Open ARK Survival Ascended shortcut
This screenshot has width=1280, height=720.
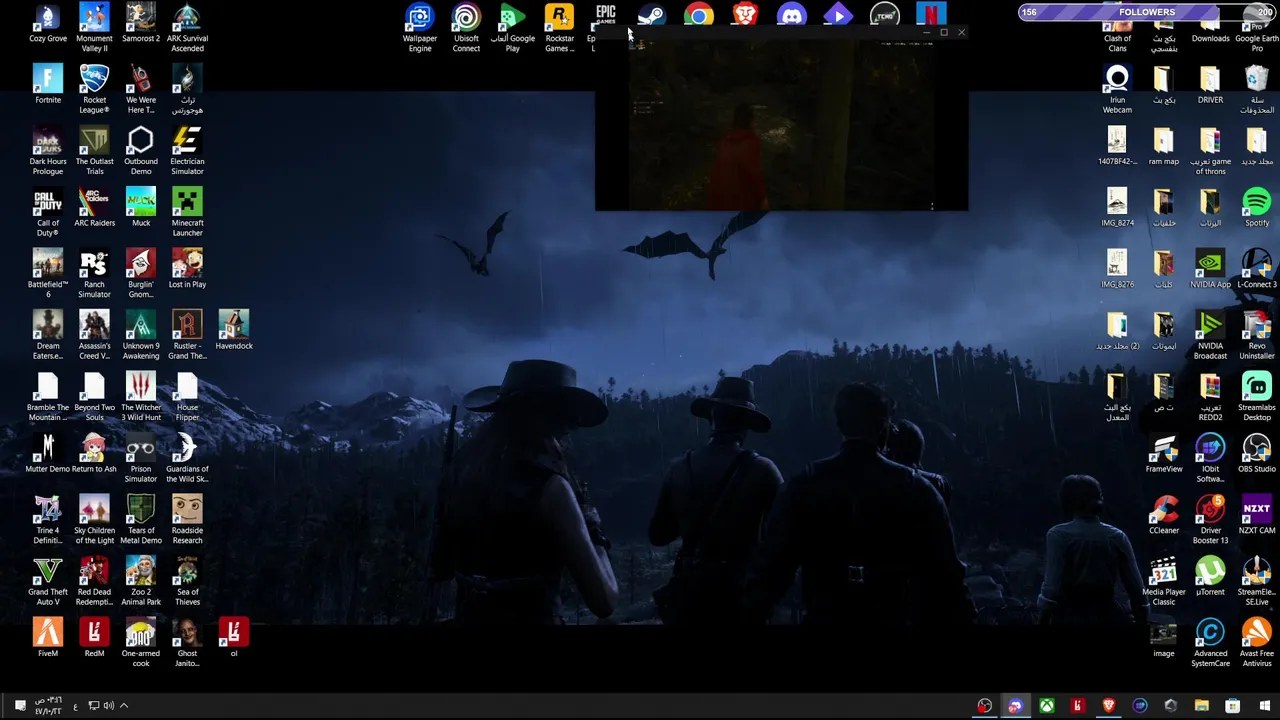pyautogui.click(x=187, y=27)
